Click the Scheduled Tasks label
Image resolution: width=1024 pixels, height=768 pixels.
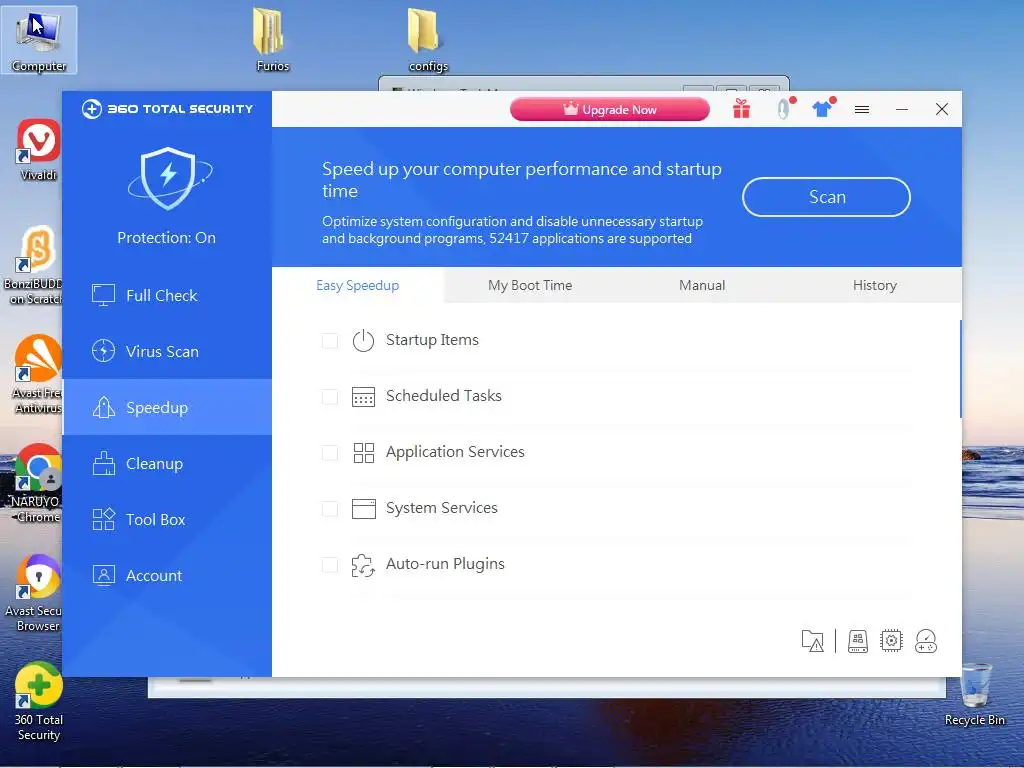pyautogui.click(x=443, y=396)
